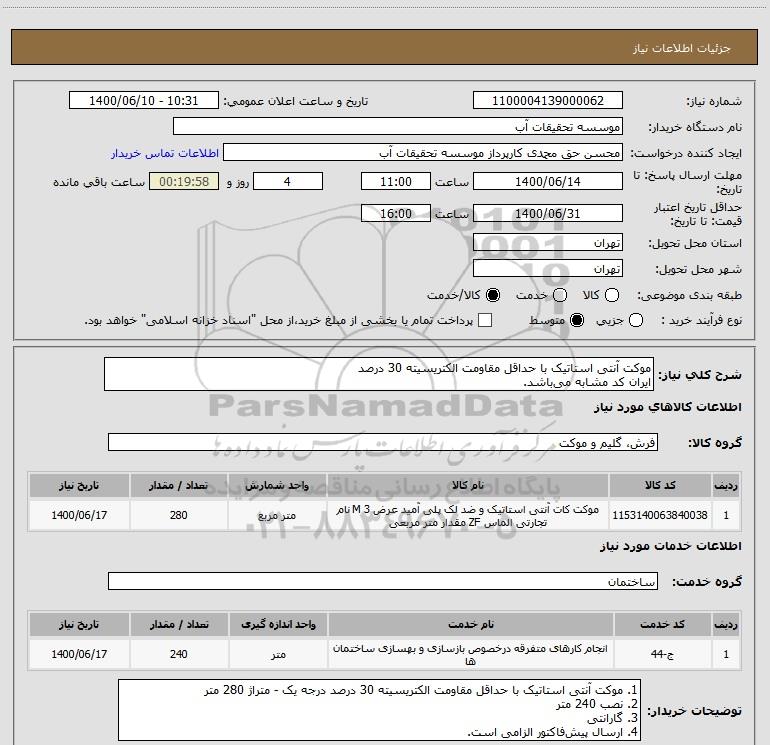Screen dimensions: 770x745
Task: Click the گروه خدمت field ساختمان
Action: [x=383, y=581]
